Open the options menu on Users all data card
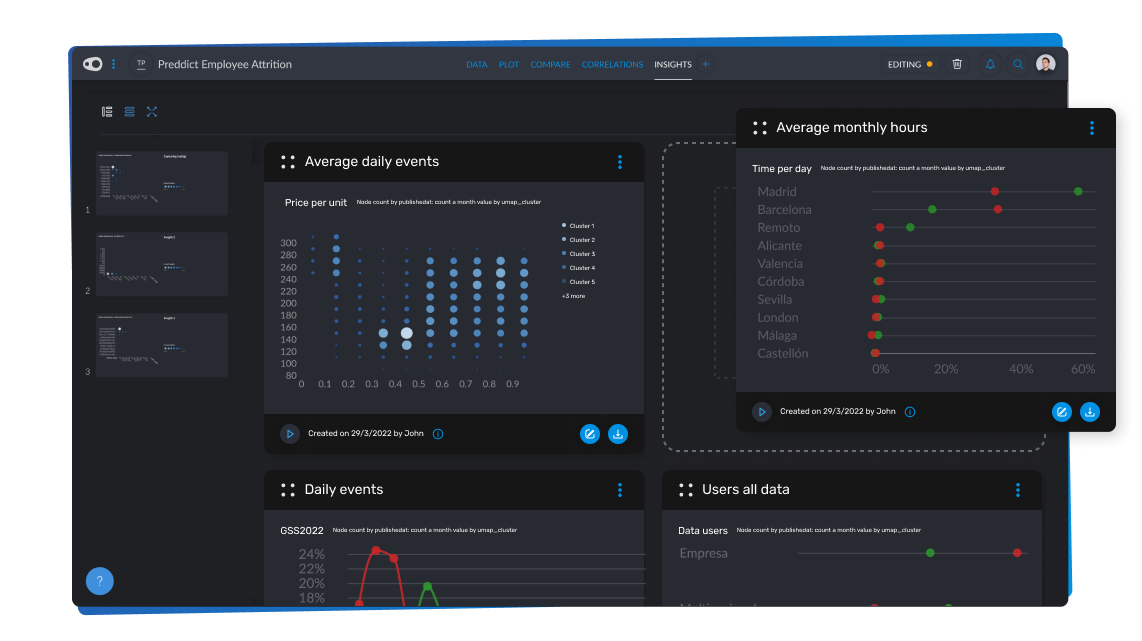This screenshot has width=1142, height=641. pos(1018,490)
